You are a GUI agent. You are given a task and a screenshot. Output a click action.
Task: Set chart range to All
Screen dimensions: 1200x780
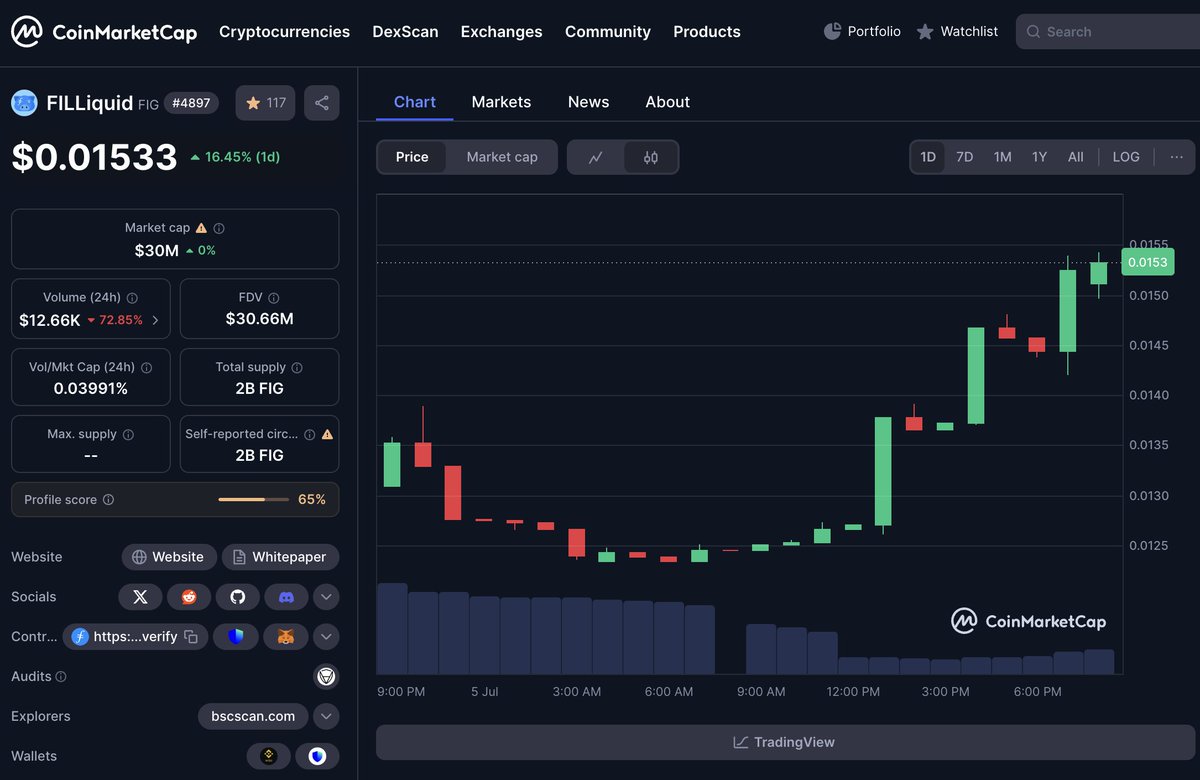coord(1075,157)
